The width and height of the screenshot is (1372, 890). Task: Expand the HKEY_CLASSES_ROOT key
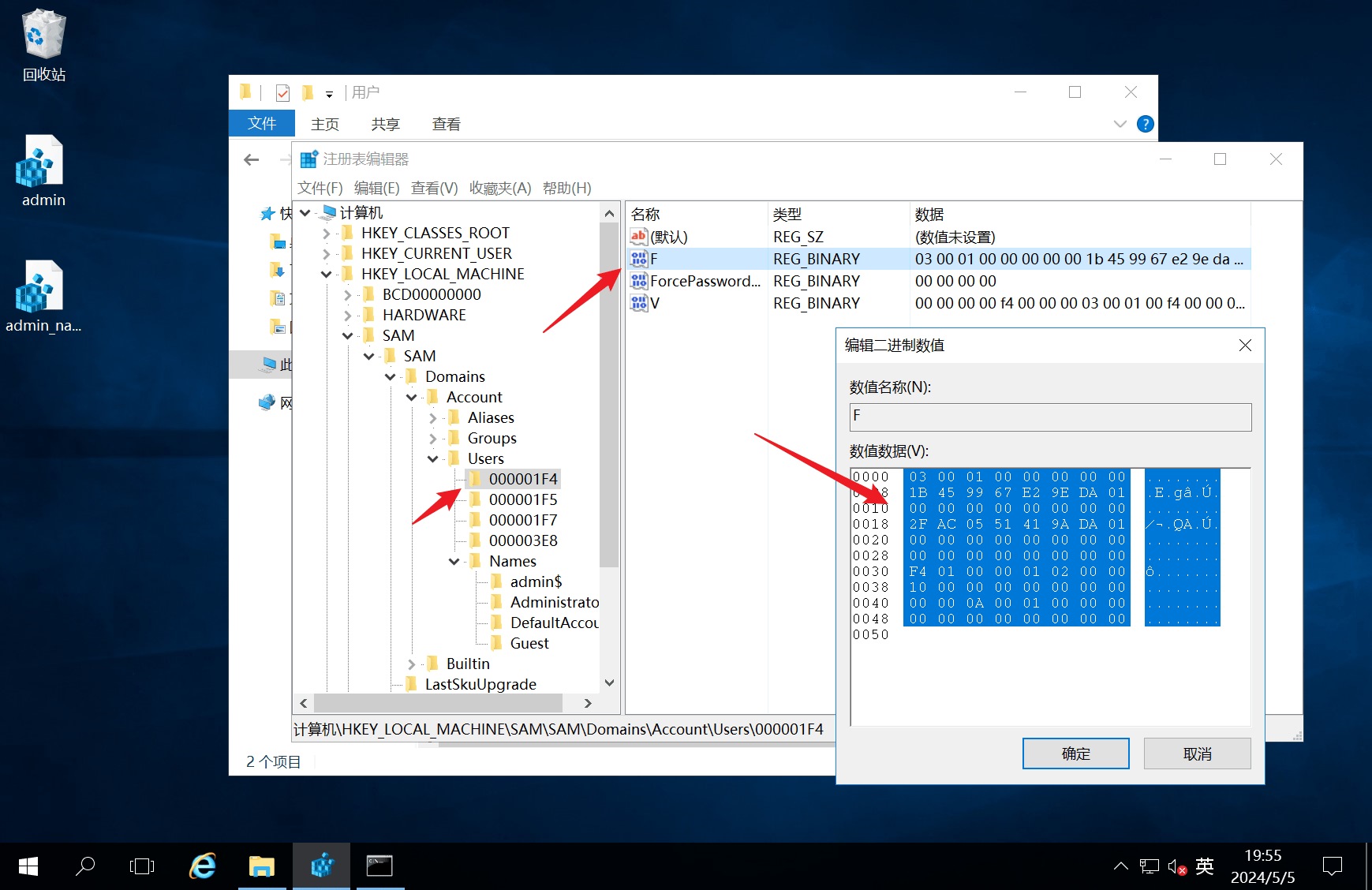(x=327, y=233)
